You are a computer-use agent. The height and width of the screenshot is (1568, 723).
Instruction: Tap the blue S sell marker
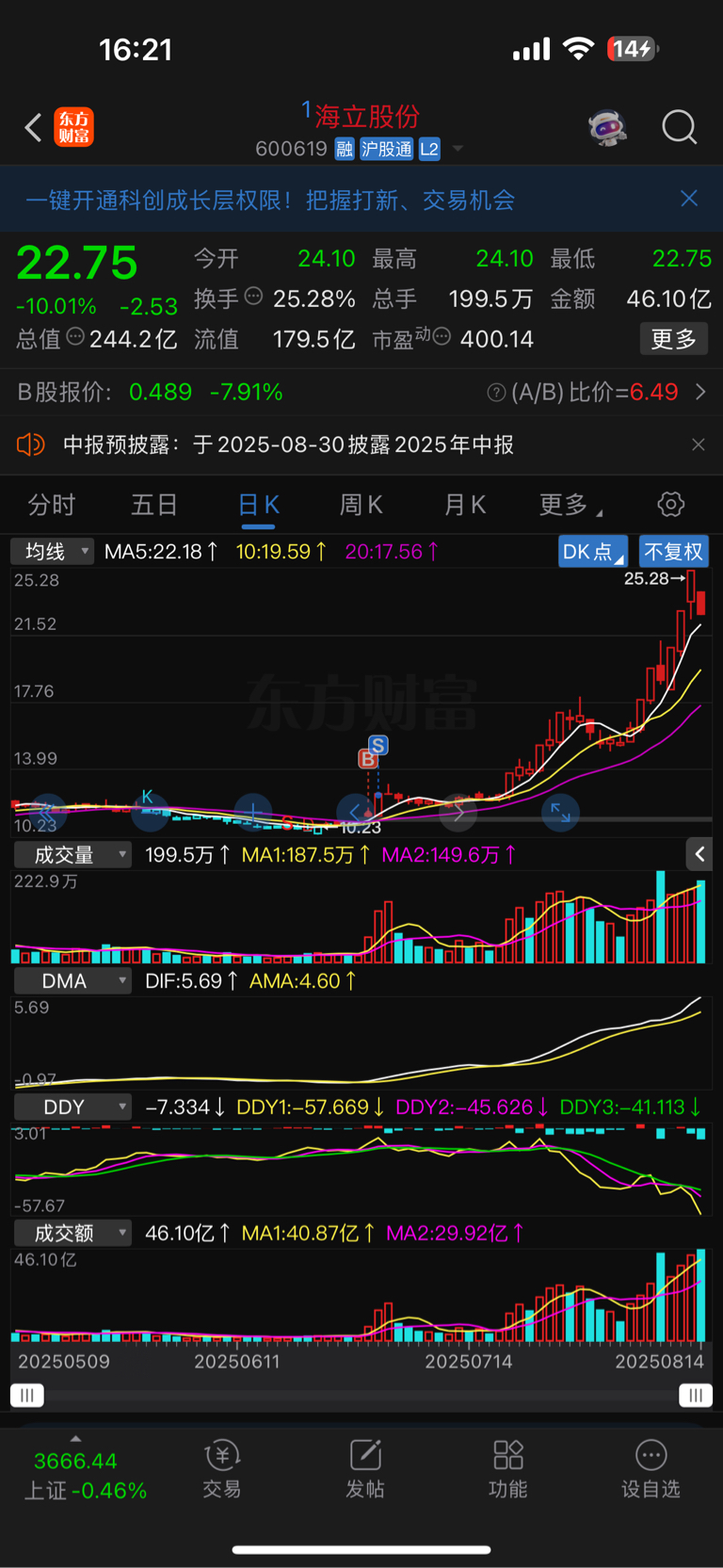coord(378,745)
